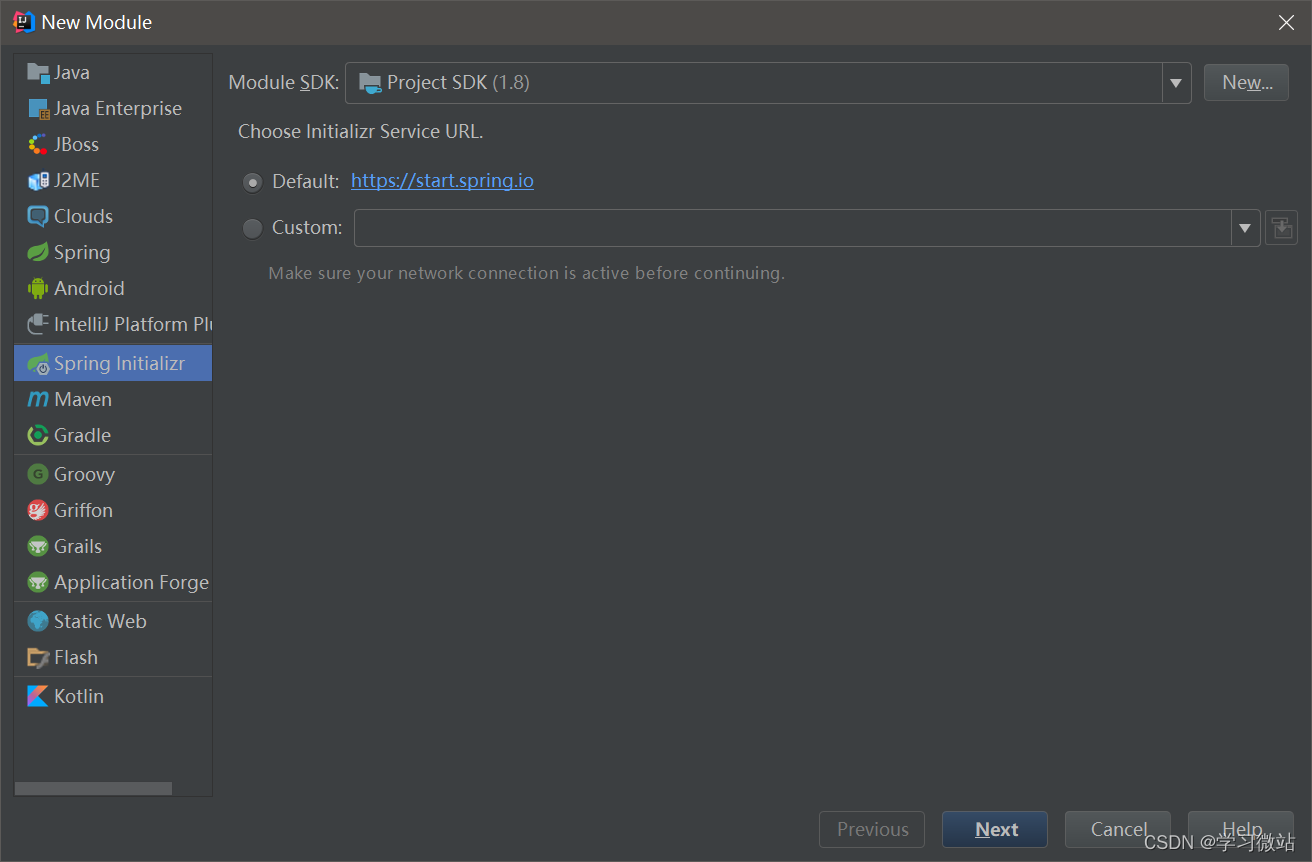Pick the Gradle module type label
This screenshot has height=862, width=1312.
pyautogui.click(x=82, y=435)
